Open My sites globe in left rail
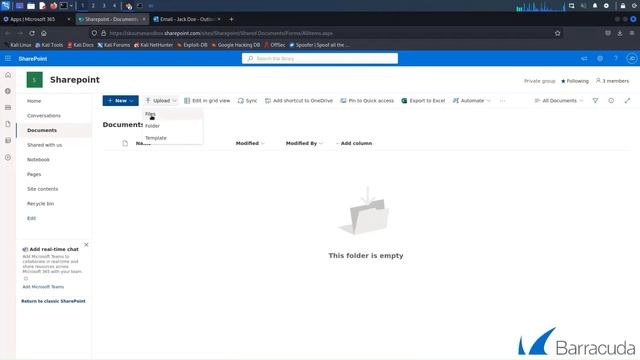This screenshot has height=360, width=640. 8,91
